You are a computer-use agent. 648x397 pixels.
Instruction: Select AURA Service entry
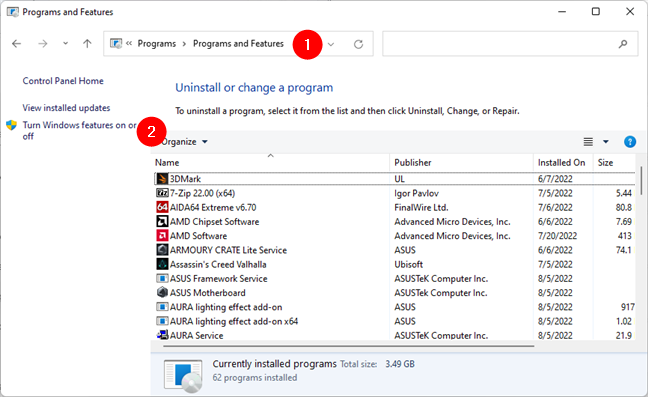pyautogui.click(x=395, y=335)
